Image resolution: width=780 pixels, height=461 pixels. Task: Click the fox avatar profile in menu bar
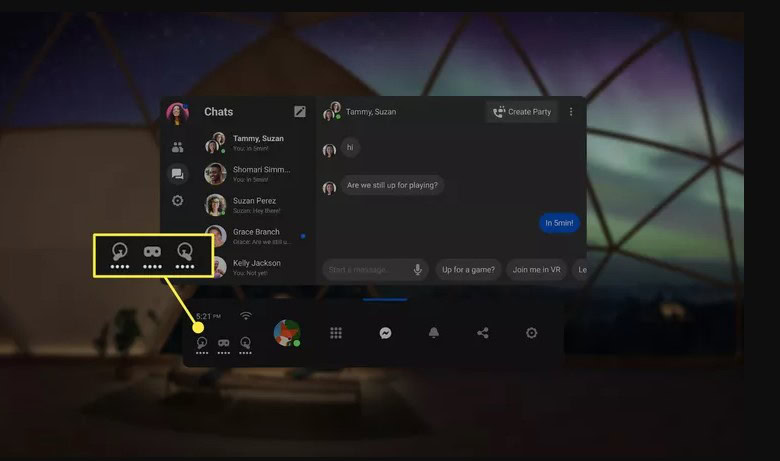coord(287,333)
